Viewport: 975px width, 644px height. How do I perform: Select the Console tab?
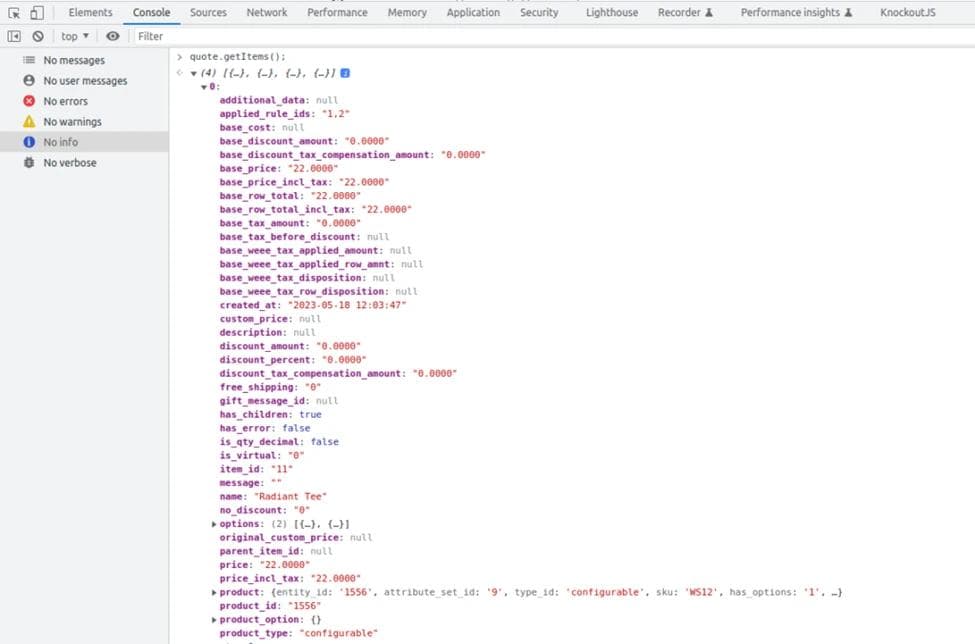pyautogui.click(x=152, y=12)
